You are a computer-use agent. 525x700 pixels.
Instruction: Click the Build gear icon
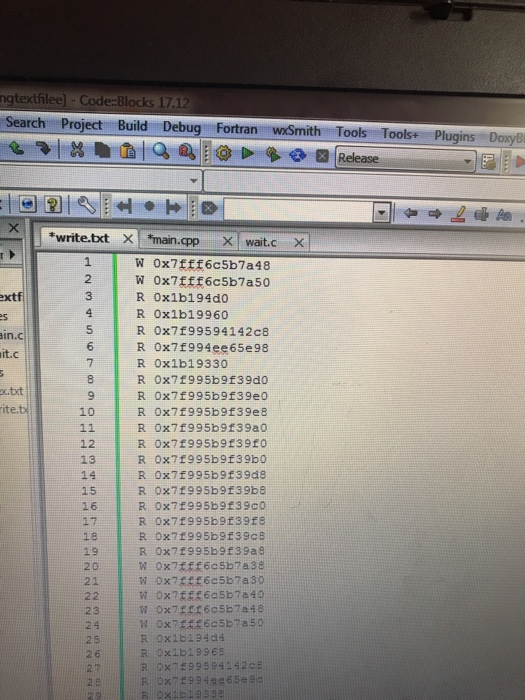point(224,154)
